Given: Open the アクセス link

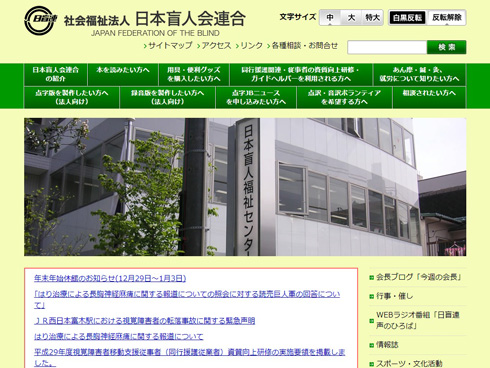Looking at the screenshot, I should coord(216,45).
